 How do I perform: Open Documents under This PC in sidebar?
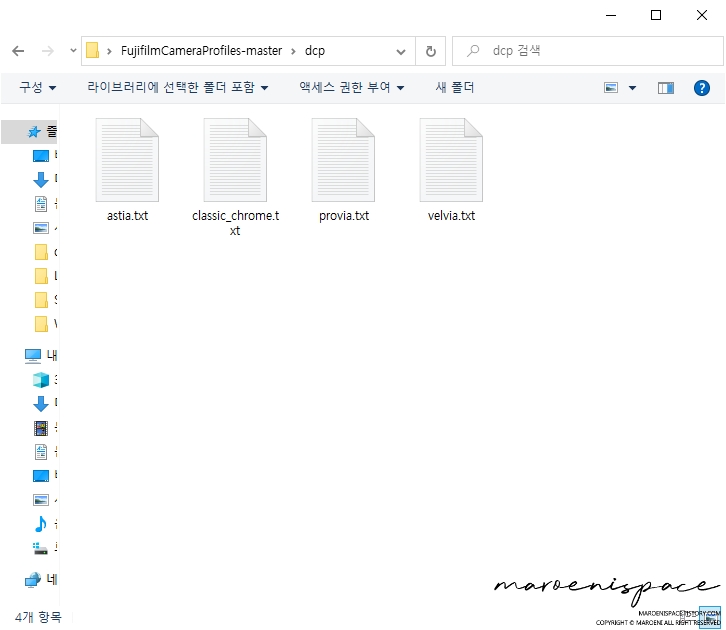coord(41,452)
